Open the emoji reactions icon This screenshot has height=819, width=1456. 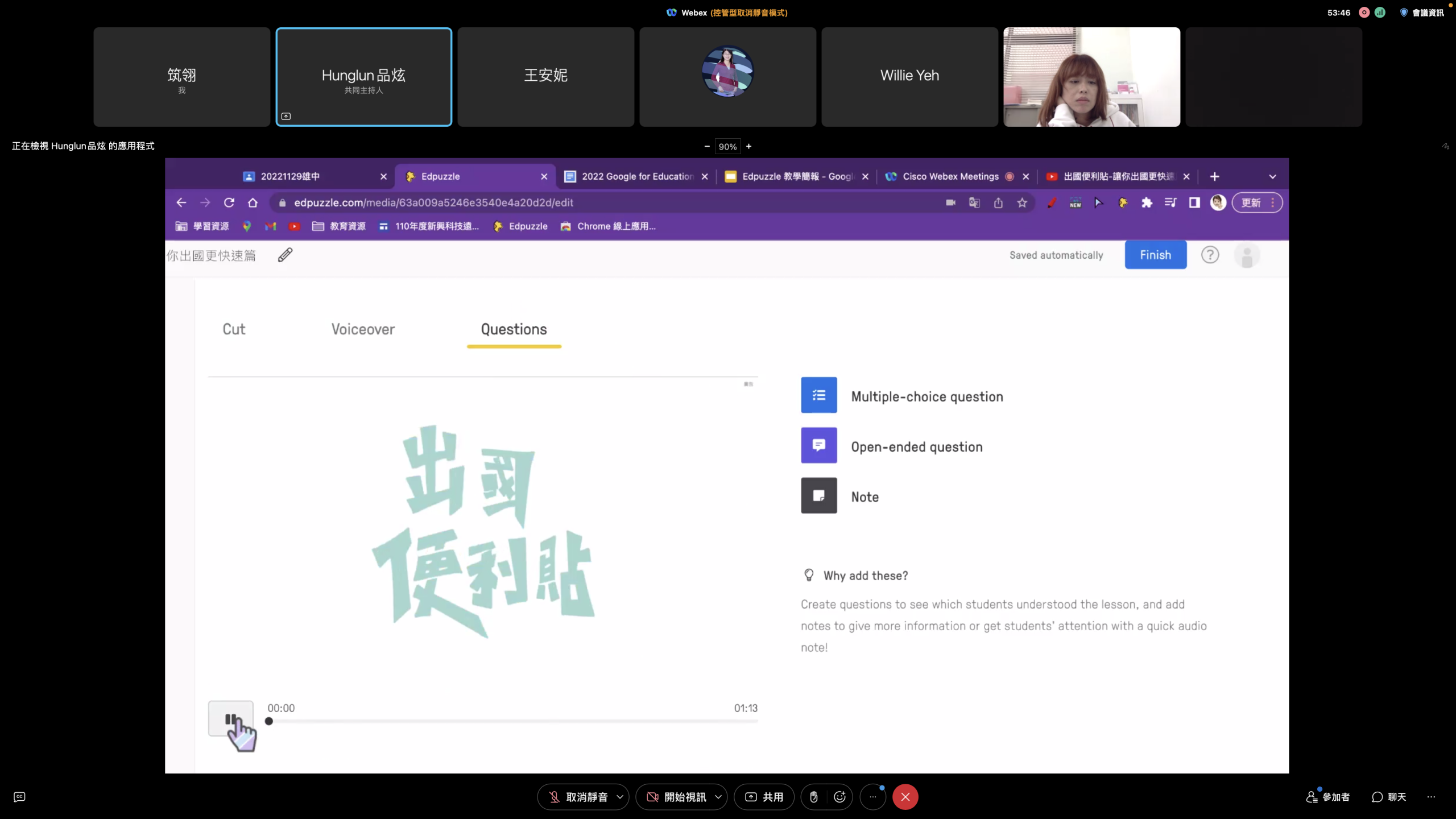(839, 797)
